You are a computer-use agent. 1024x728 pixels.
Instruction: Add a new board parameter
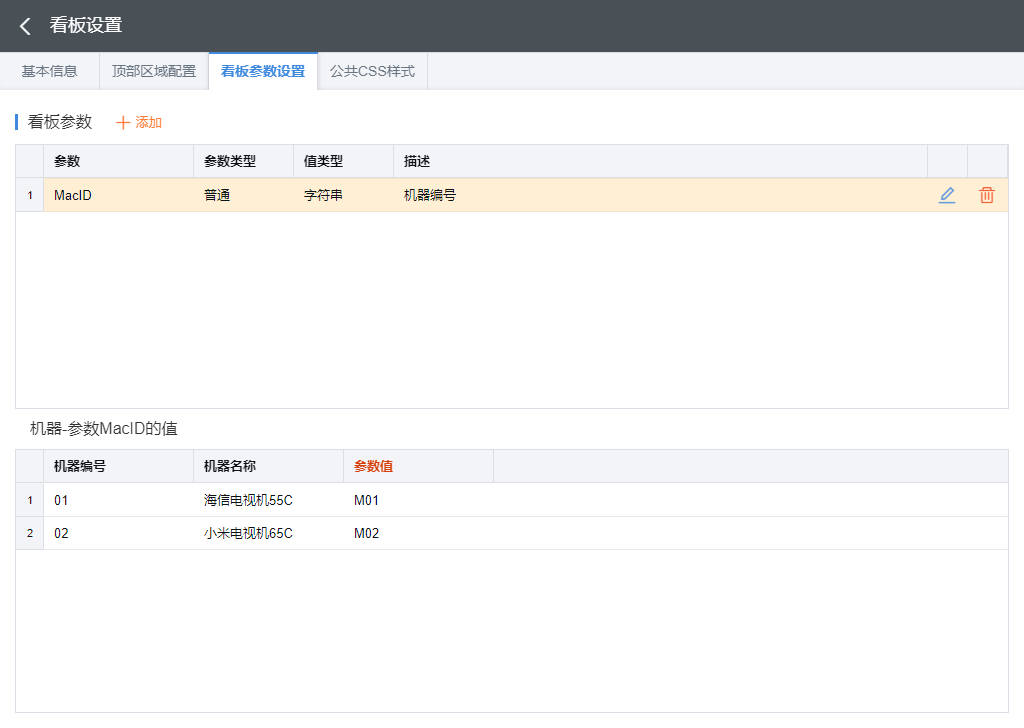point(138,122)
